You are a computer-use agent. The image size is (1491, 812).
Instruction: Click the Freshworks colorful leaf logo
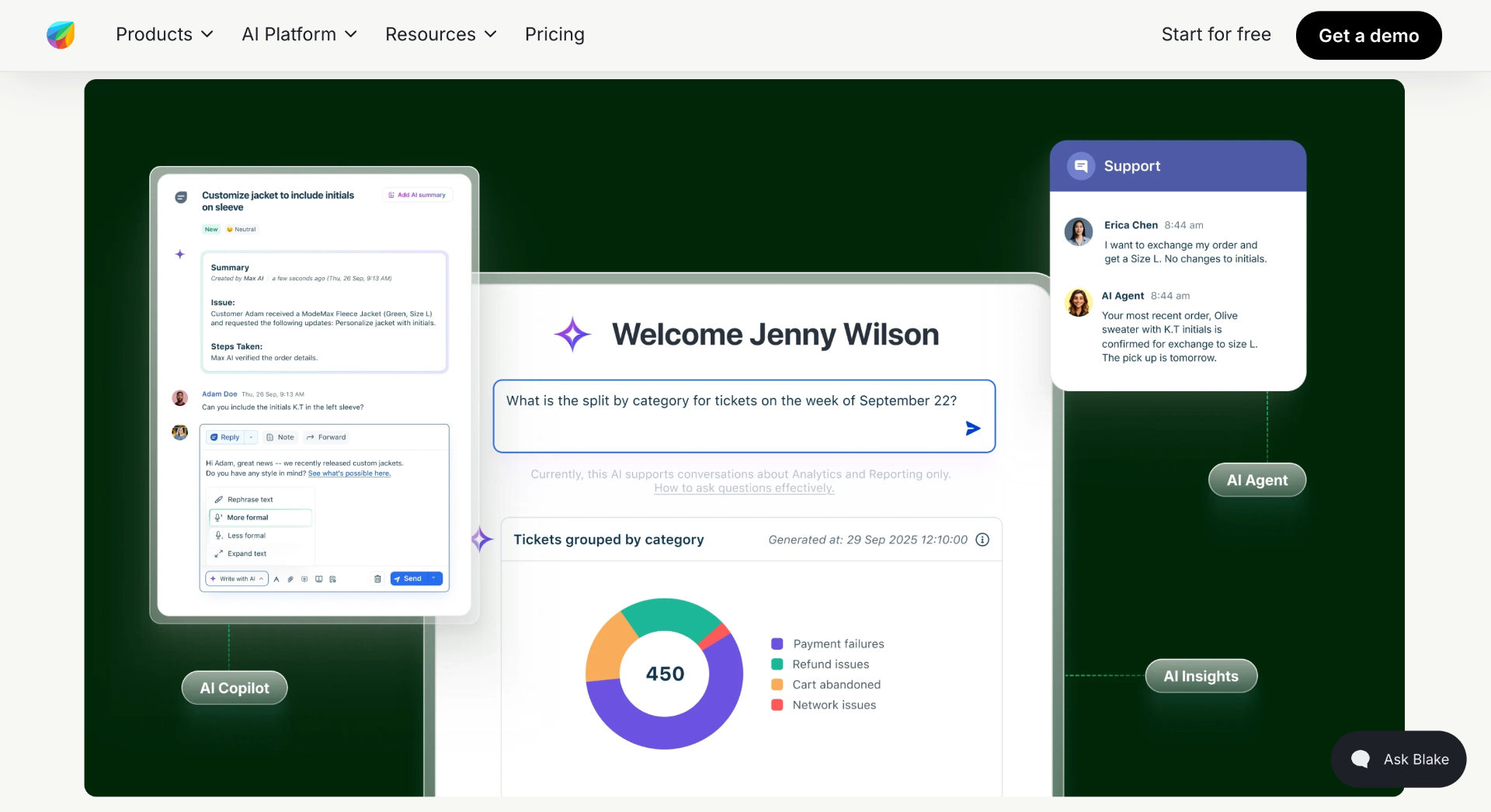coord(61,35)
